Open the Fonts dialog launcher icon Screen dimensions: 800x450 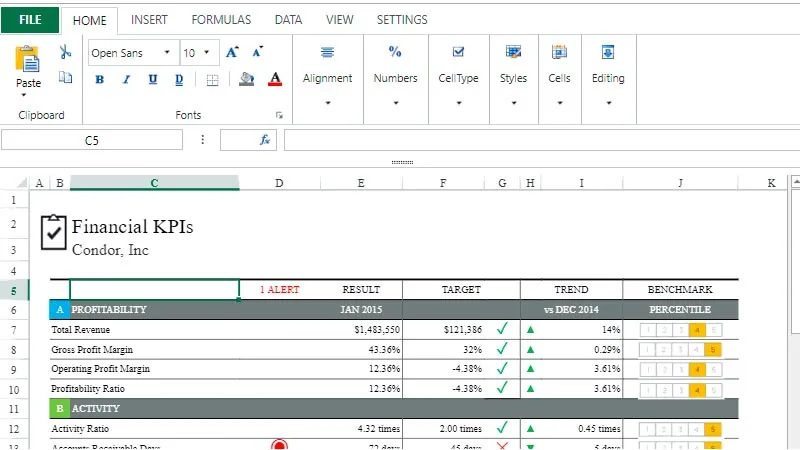coord(279,115)
